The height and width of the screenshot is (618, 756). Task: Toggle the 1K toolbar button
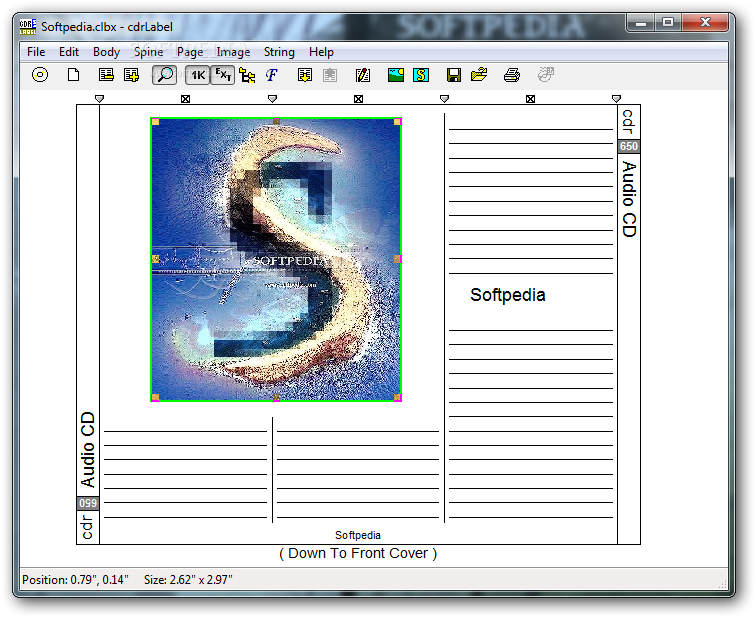[x=198, y=75]
